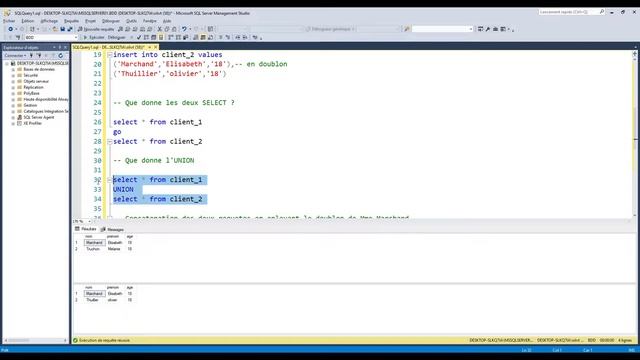Click the Undo arrow icon
The image size is (640, 360).
tap(184, 29)
